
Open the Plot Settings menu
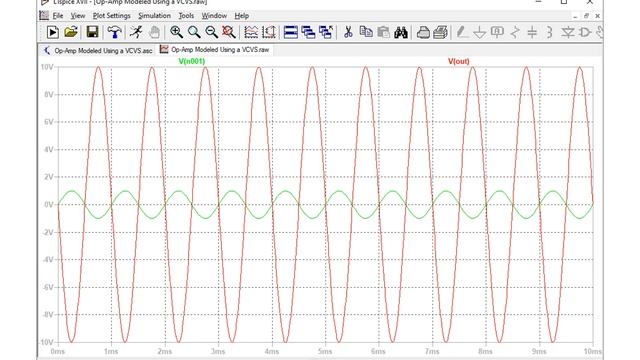111,16
